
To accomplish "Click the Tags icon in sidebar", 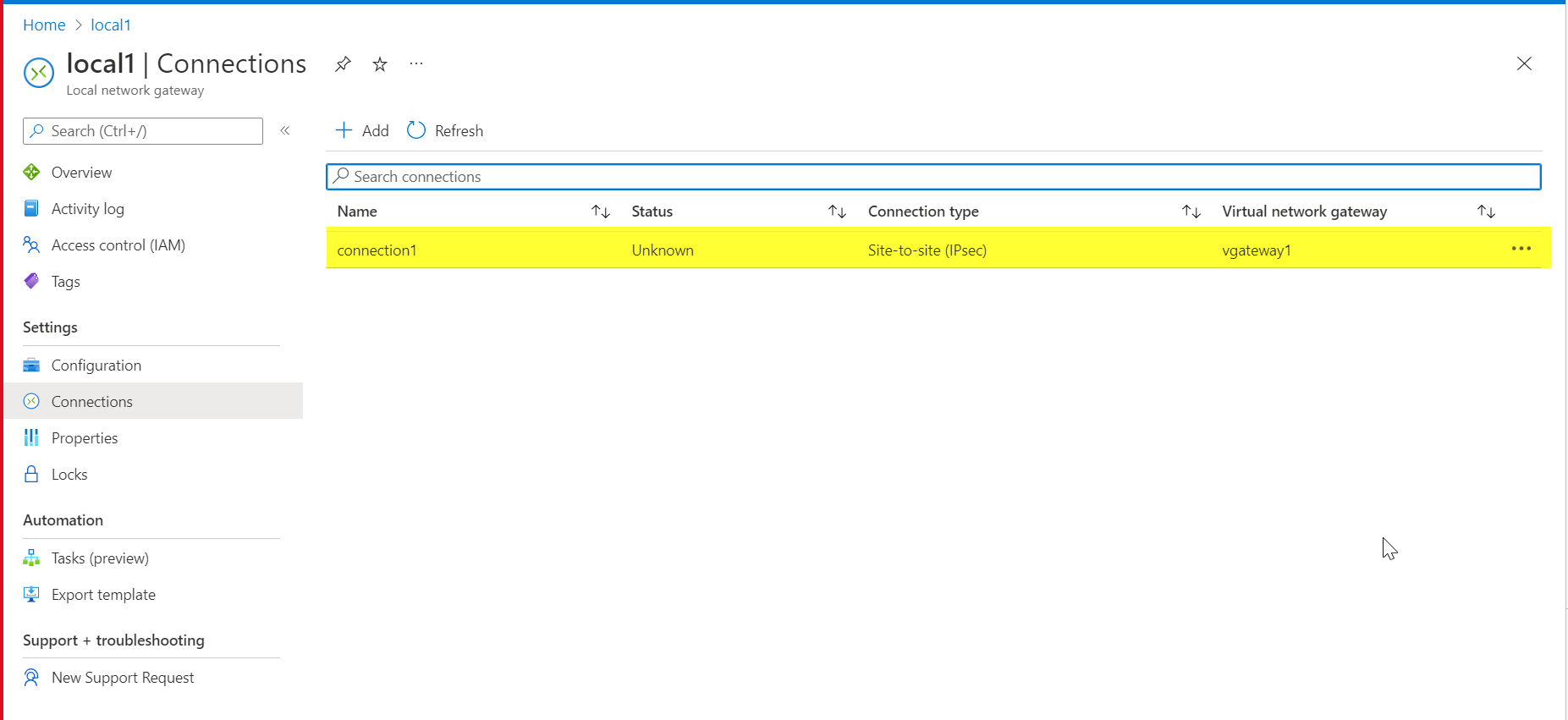I will pos(31,281).
